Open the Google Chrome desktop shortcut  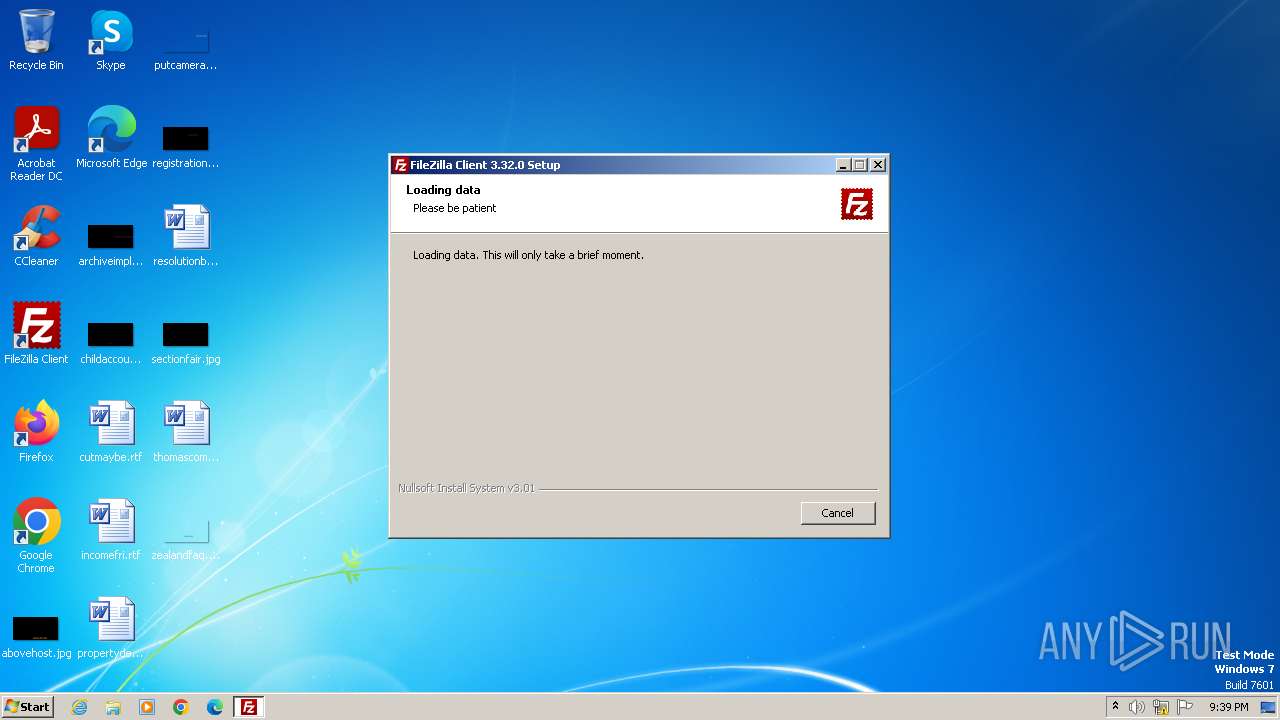[36, 536]
